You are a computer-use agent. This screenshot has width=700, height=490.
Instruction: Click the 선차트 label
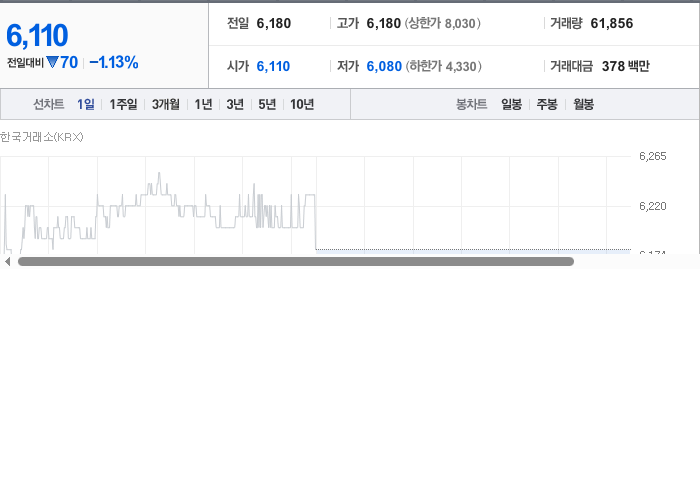coord(49,104)
